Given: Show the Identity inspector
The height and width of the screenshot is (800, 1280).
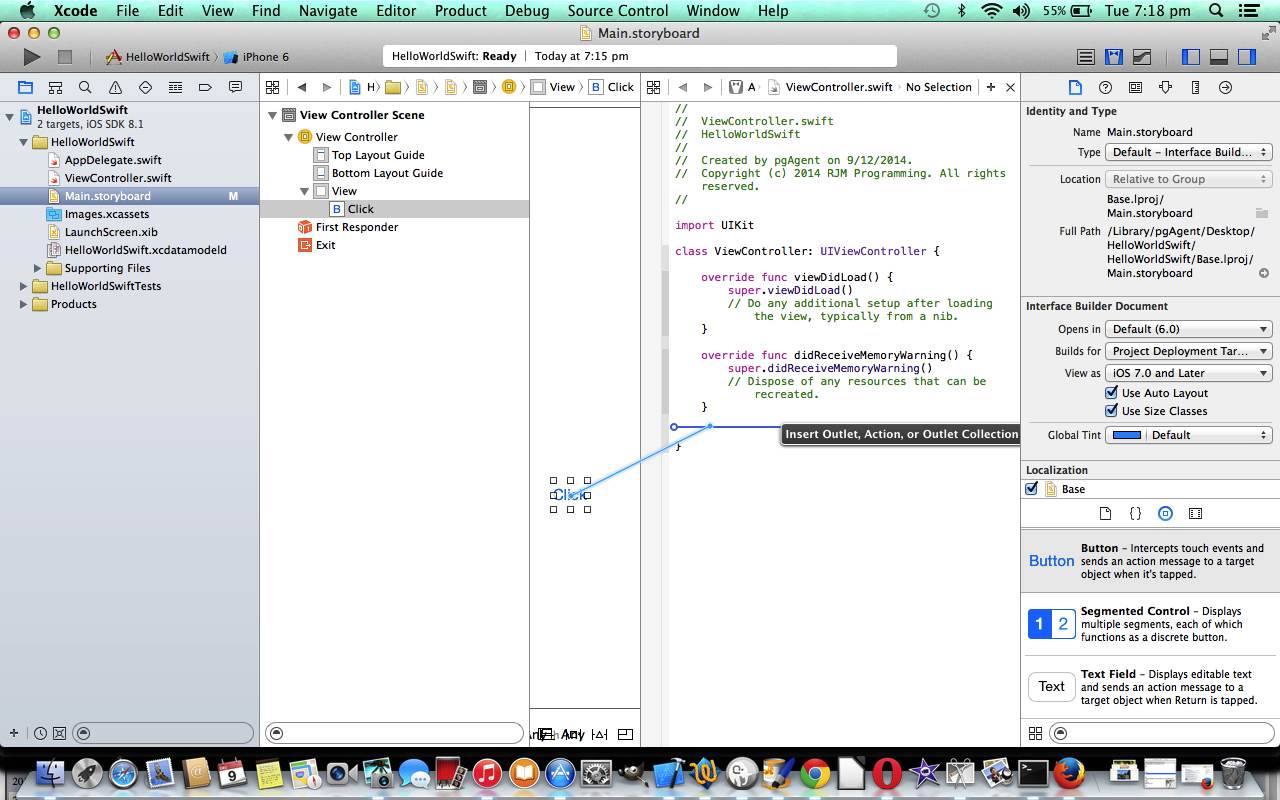Looking at the screenshot, I should click(1135, 87).
